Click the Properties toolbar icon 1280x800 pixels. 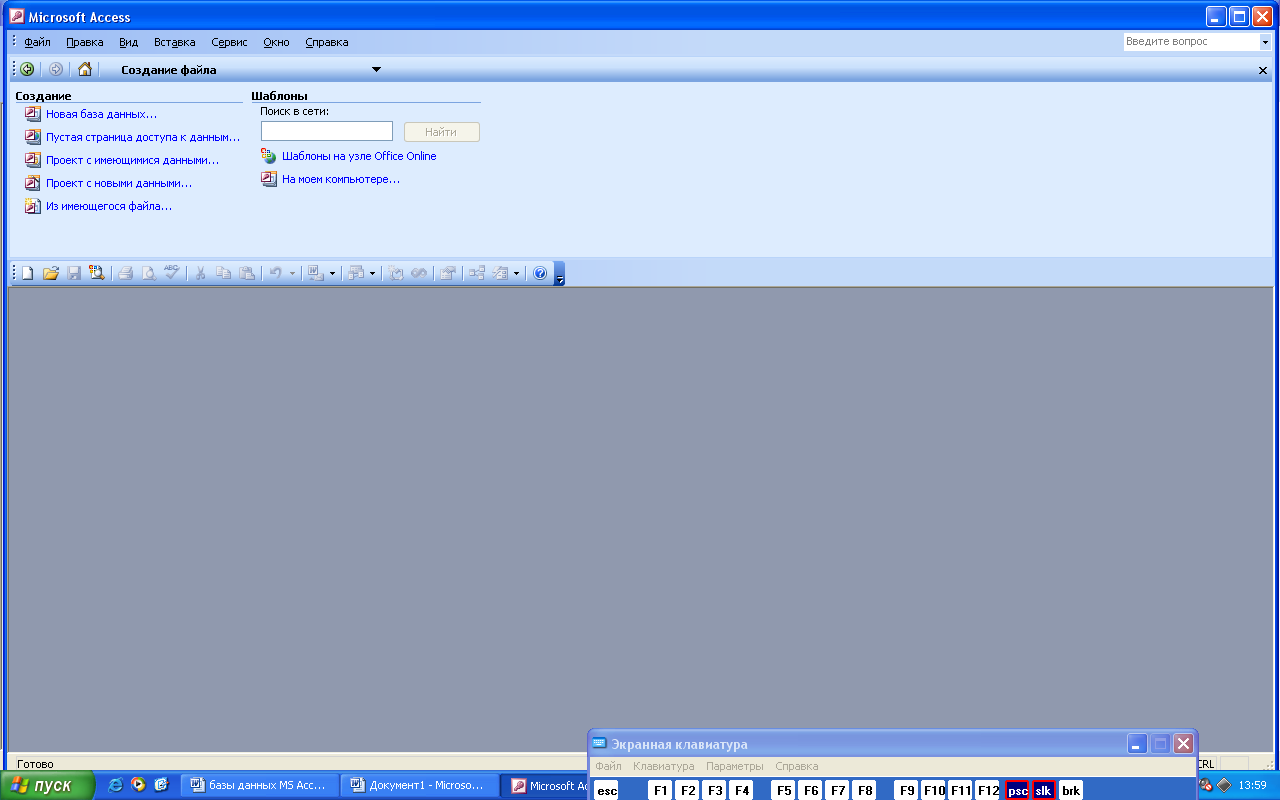pos(448,273)
